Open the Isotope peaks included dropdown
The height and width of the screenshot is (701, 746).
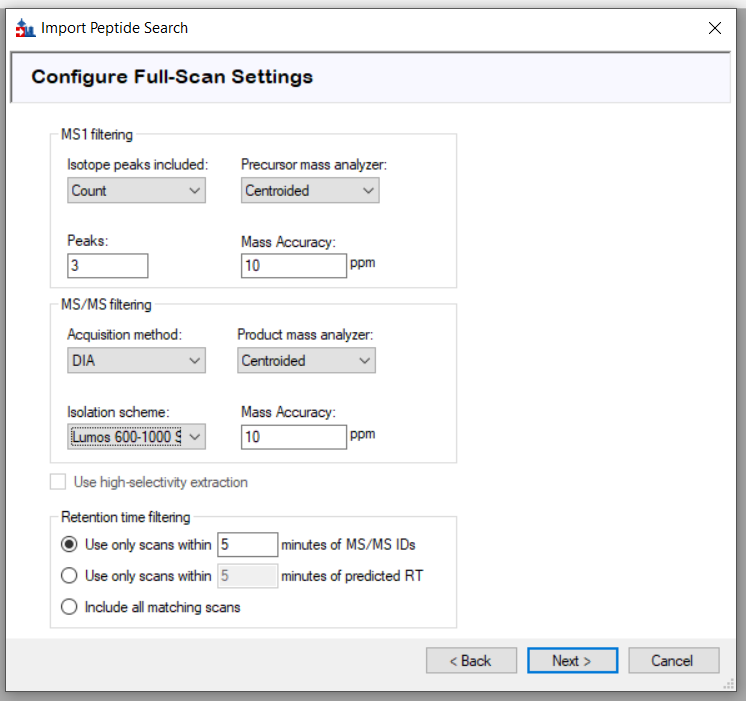pyautogui.click(x=136, y=191)
